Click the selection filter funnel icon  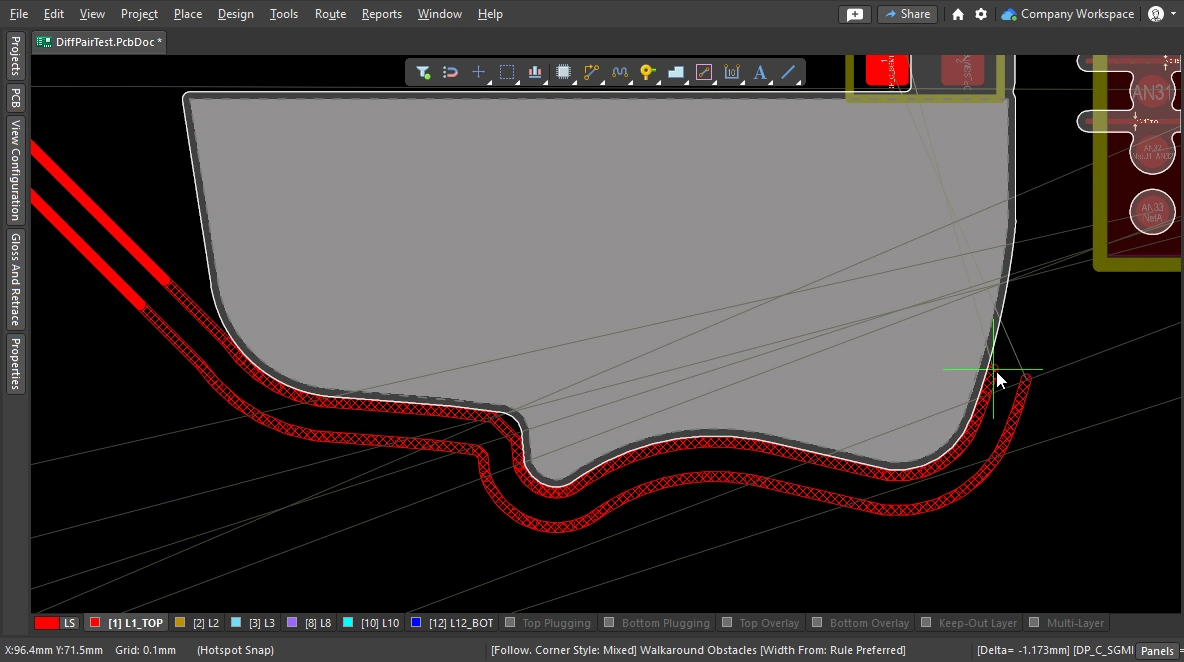click(423, 72)
